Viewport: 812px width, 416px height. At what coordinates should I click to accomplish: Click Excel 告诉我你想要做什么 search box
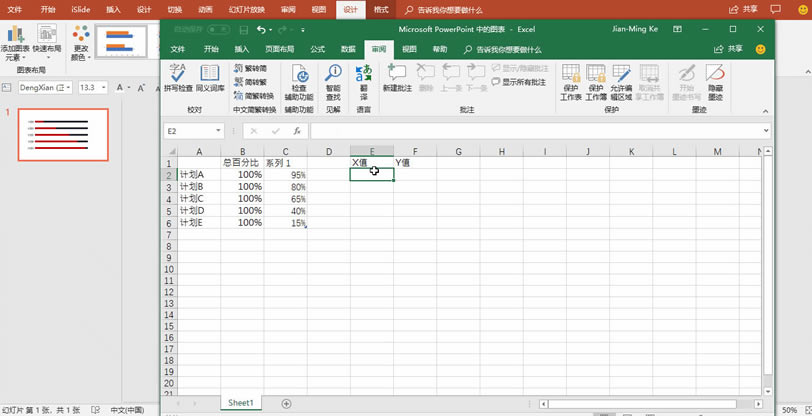click(x=503, y=50)
